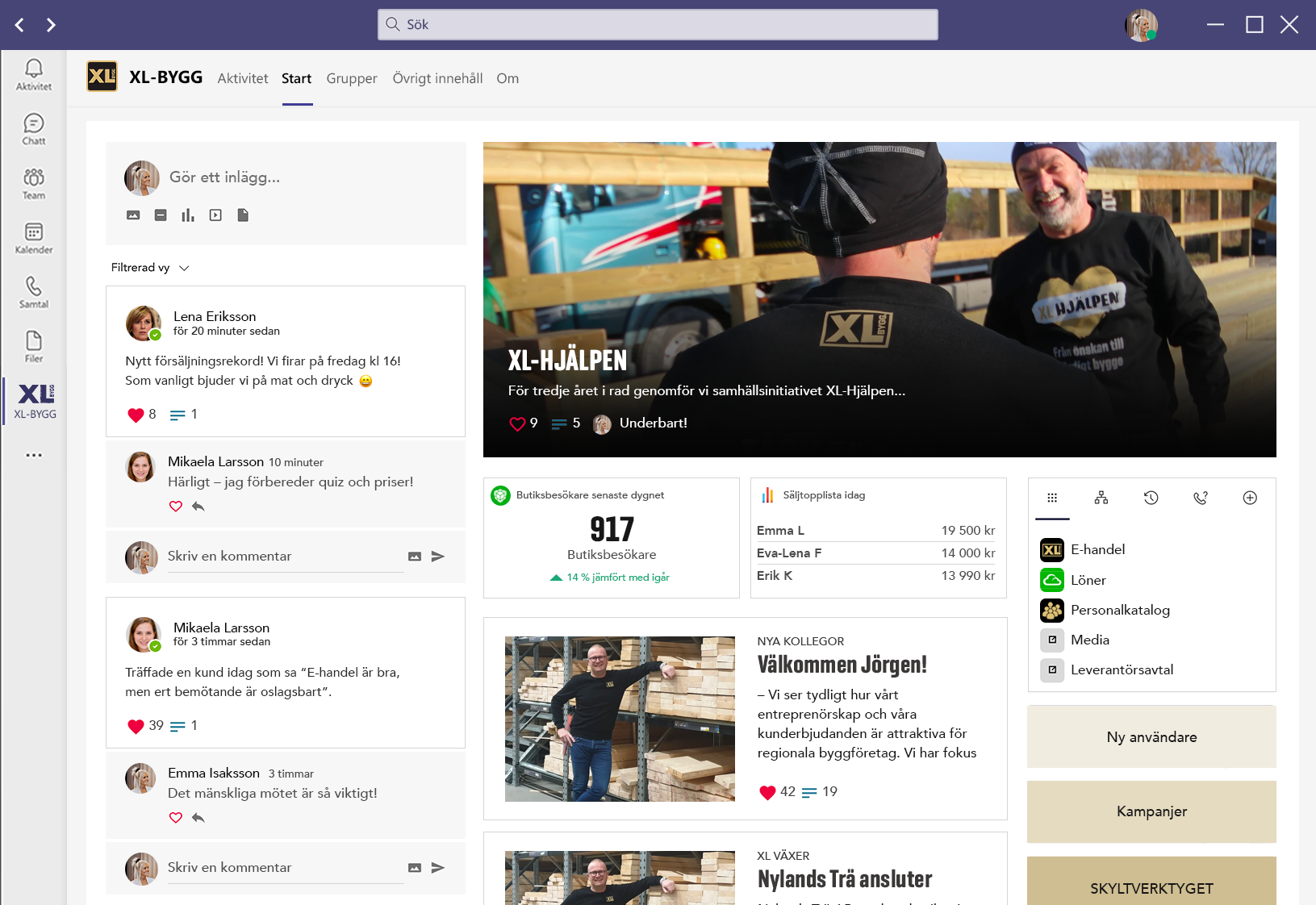Open Filer in the sidebar
Viewport: 1316px width, 905px height.
tap(34, 347)
